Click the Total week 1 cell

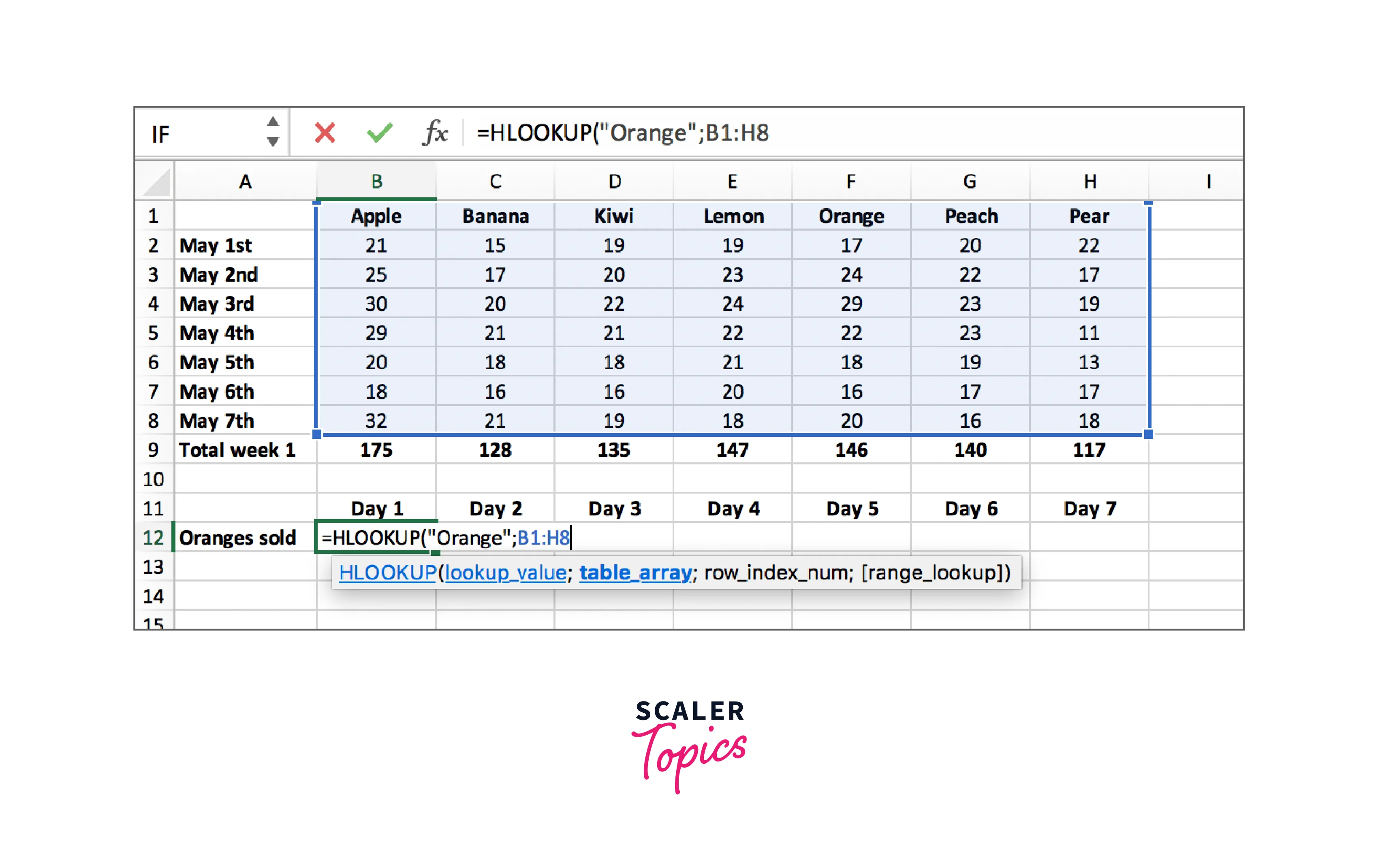237,450
